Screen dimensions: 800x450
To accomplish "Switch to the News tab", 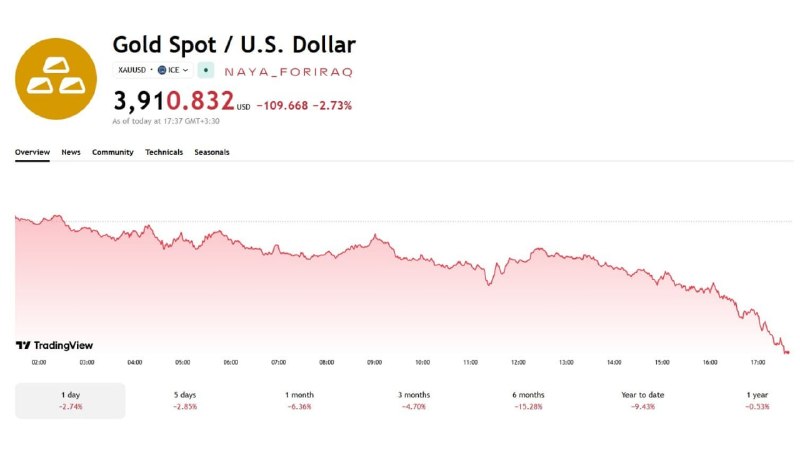I will [x=71, y=152].
